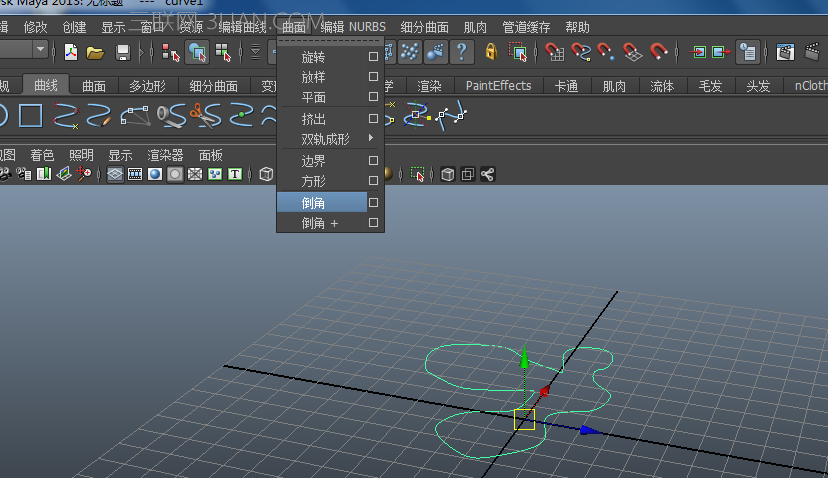Expand the collapsed toolbar section arrow

[141, 52]
